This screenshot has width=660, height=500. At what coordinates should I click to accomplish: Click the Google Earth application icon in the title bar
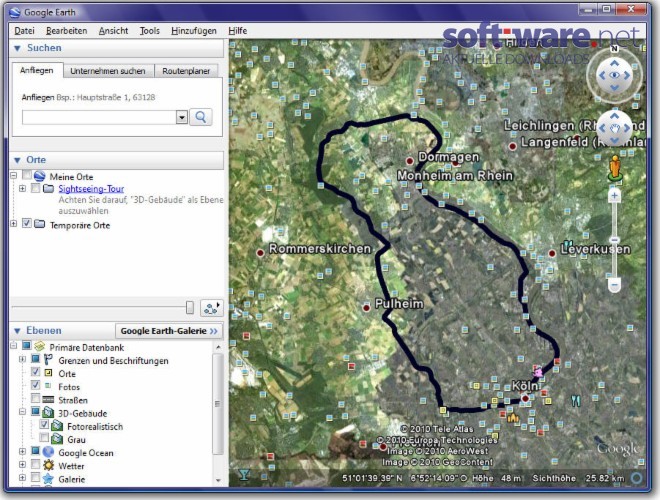click(x=15, y=12)
